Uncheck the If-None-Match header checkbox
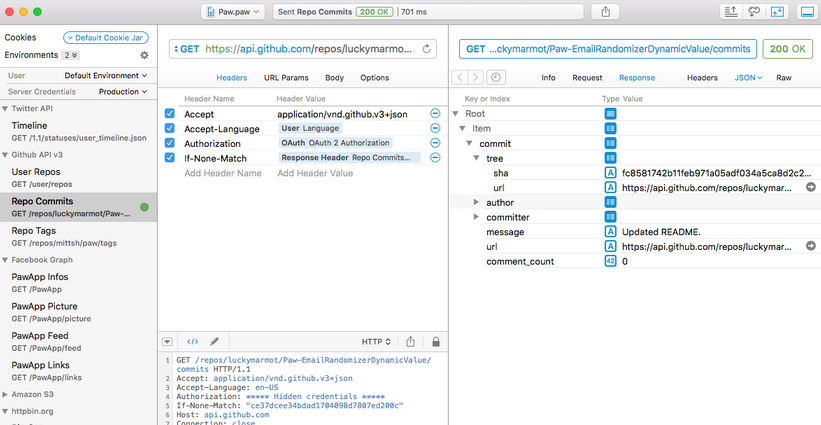This screenshot has height=425, width=821. [x=170, y=158]
